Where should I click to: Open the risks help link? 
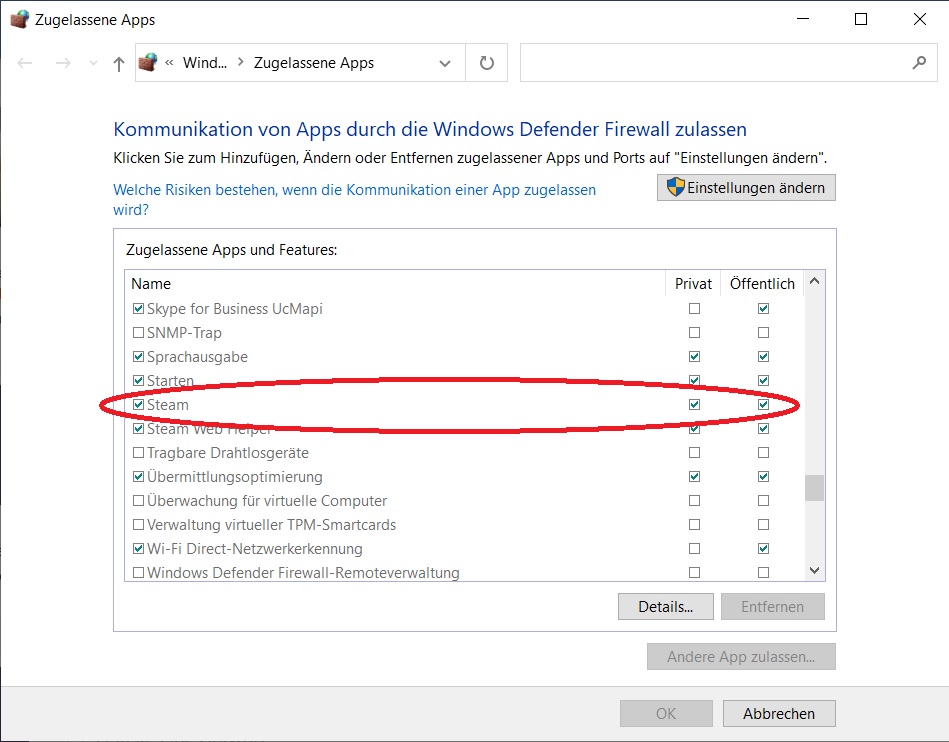(x=354, y=200)
